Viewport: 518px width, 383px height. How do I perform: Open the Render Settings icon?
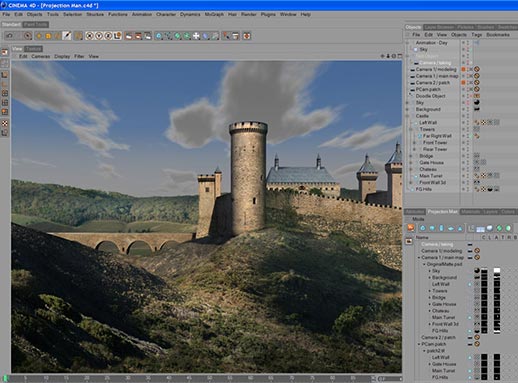[148, 36]
